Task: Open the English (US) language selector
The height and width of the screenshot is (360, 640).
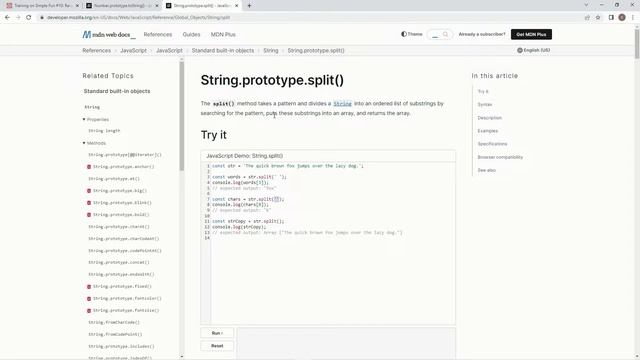Action: pyautogui.click(x=533, y=50)
